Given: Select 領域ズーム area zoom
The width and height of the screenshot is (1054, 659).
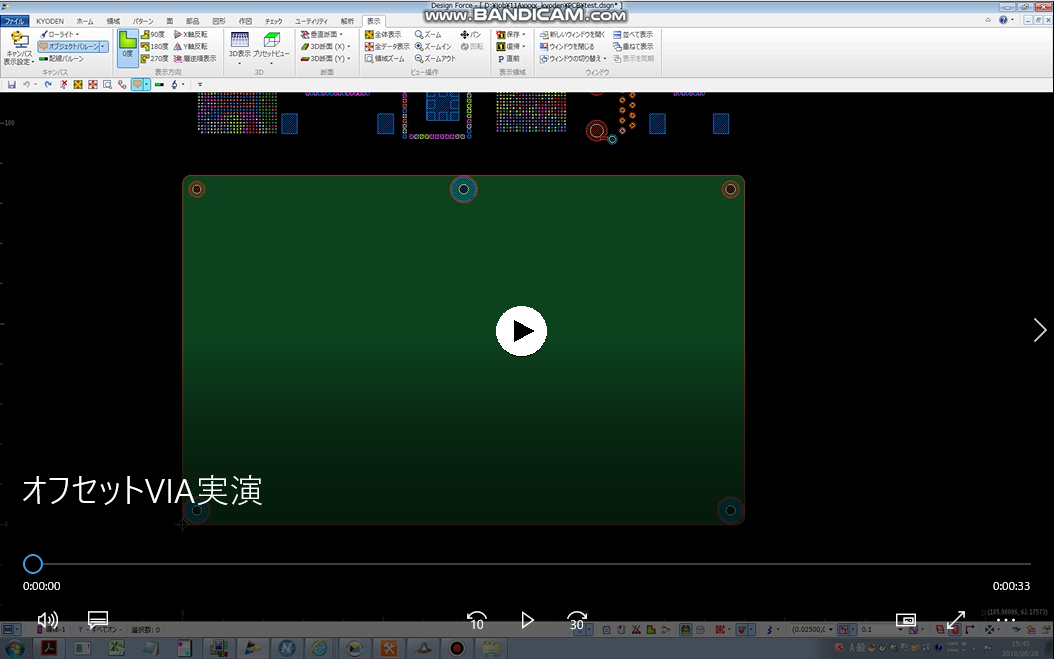Looking at the screenshot, I should coord(385,59).
